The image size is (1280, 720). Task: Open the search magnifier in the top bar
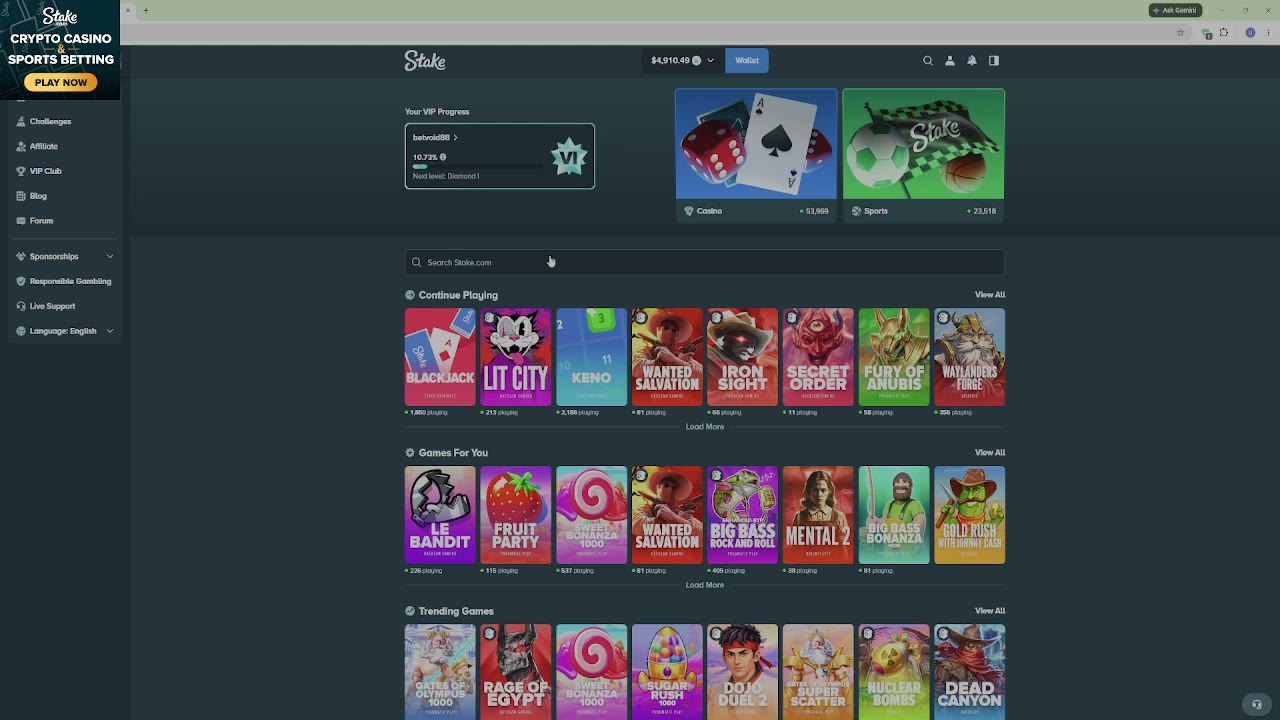(928, 61)
